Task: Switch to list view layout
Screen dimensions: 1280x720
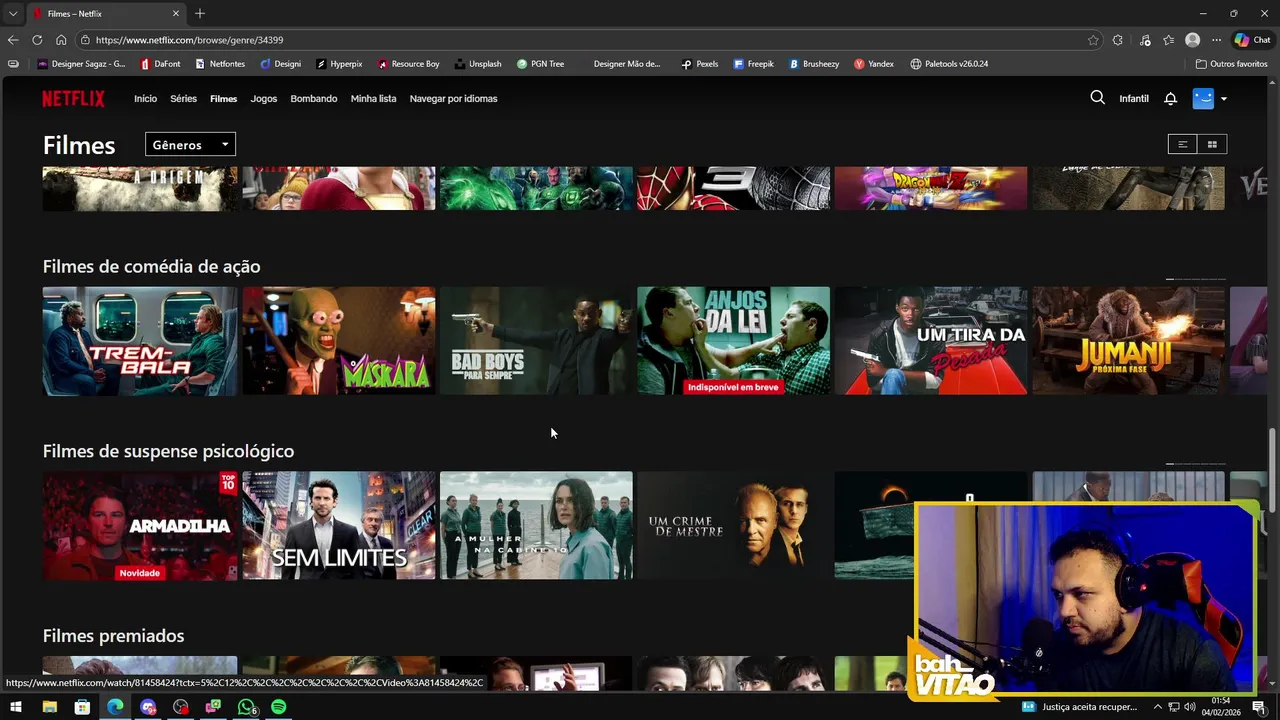Action: click(x=1182, y=144)
